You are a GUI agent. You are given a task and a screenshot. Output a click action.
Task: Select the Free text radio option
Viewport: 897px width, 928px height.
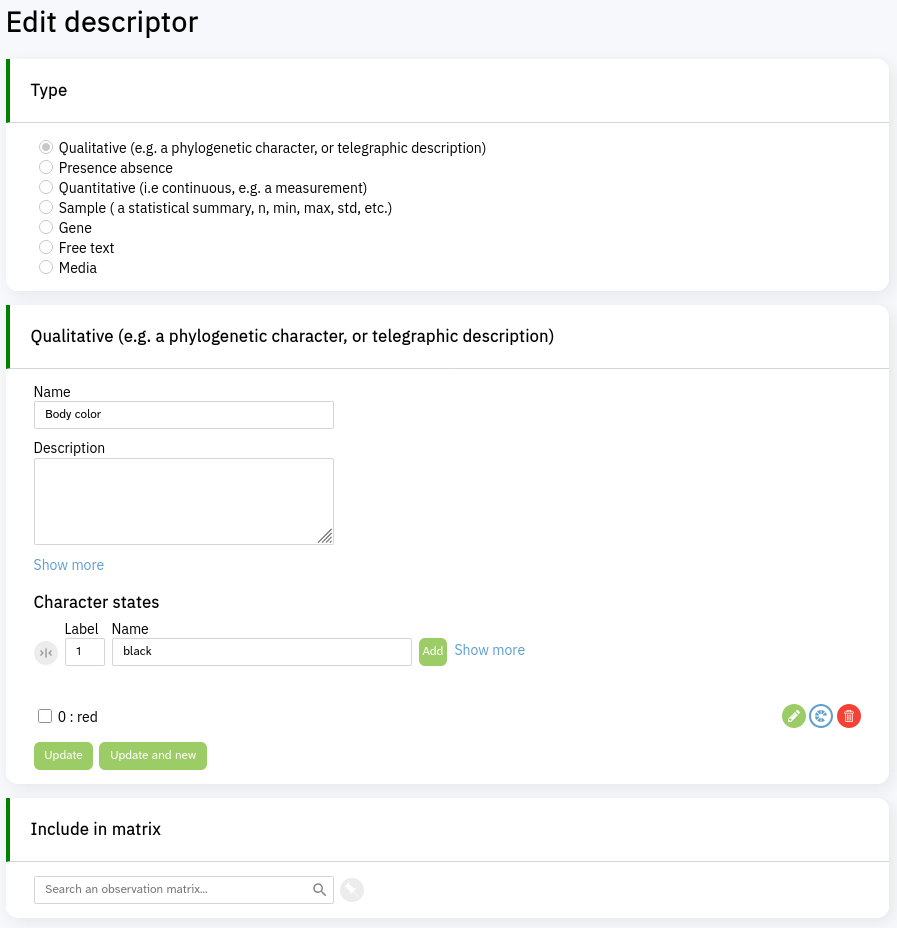[x=46, y=248]
